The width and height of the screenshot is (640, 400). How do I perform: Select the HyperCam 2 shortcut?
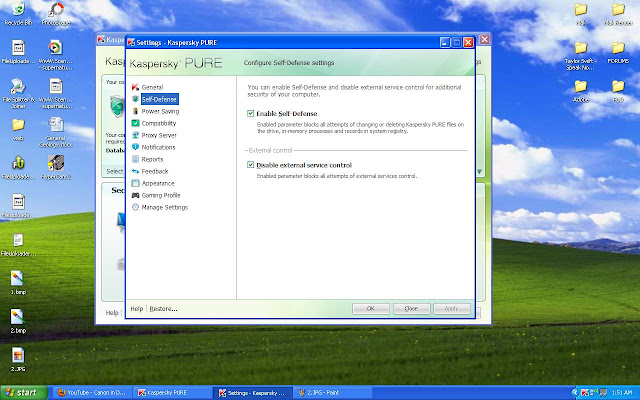[56, 167]
